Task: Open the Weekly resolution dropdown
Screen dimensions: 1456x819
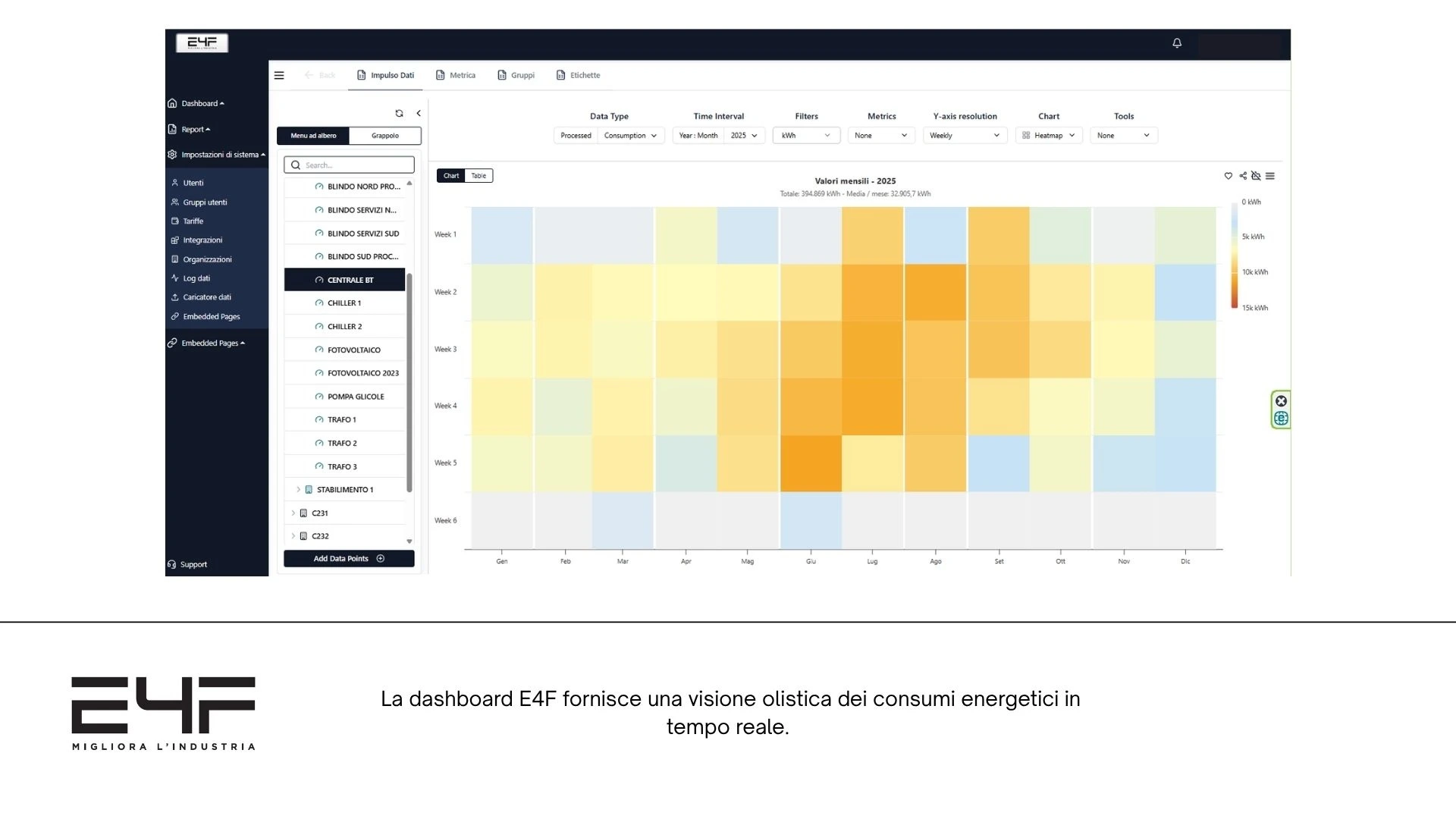Action: point(965,136)
